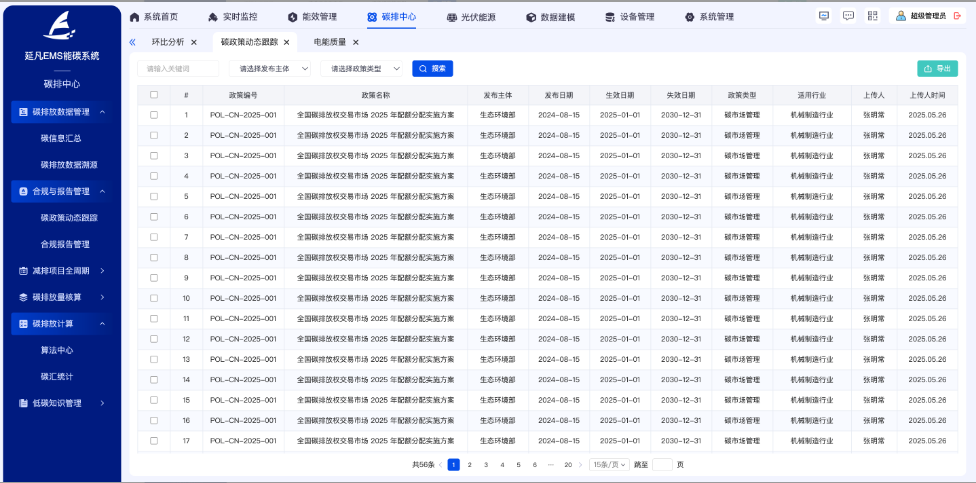The height and width of the screenshot is (483, 976).
Task: Switch to the 环比分析 tab
Action: 167,42
